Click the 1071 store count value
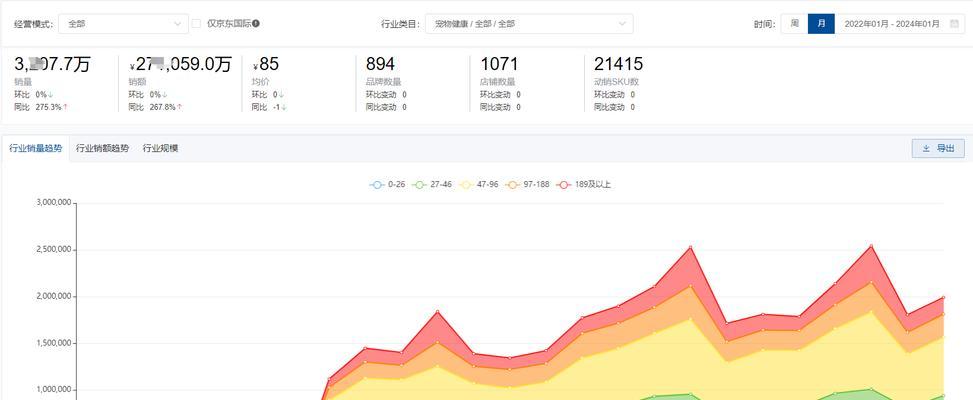 (499, 64)
